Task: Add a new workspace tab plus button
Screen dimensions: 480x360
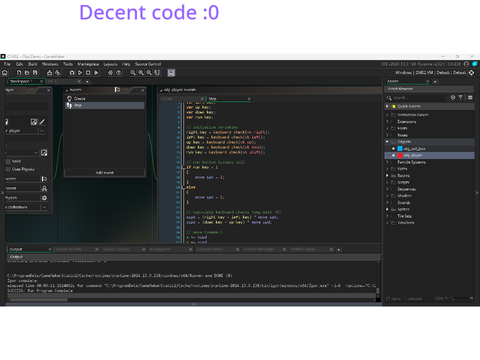Action: pyautogui.click(x=87, y=81)
